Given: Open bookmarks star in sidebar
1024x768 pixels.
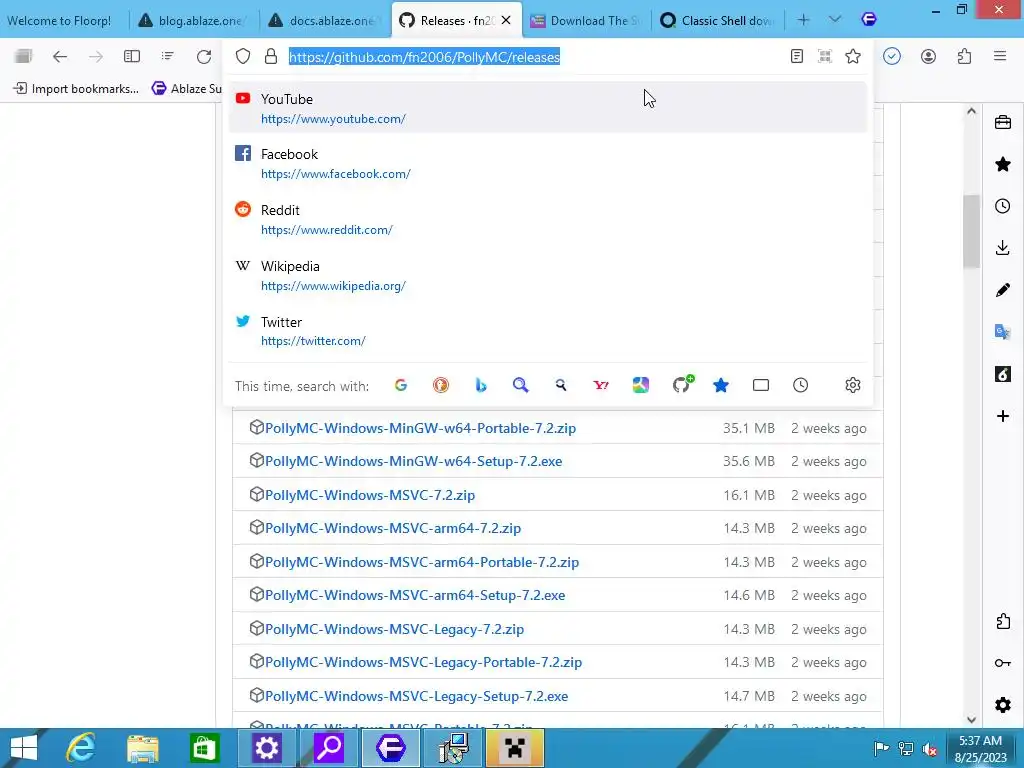Looking at the screenshot, I should click(x=1003, y=164).
